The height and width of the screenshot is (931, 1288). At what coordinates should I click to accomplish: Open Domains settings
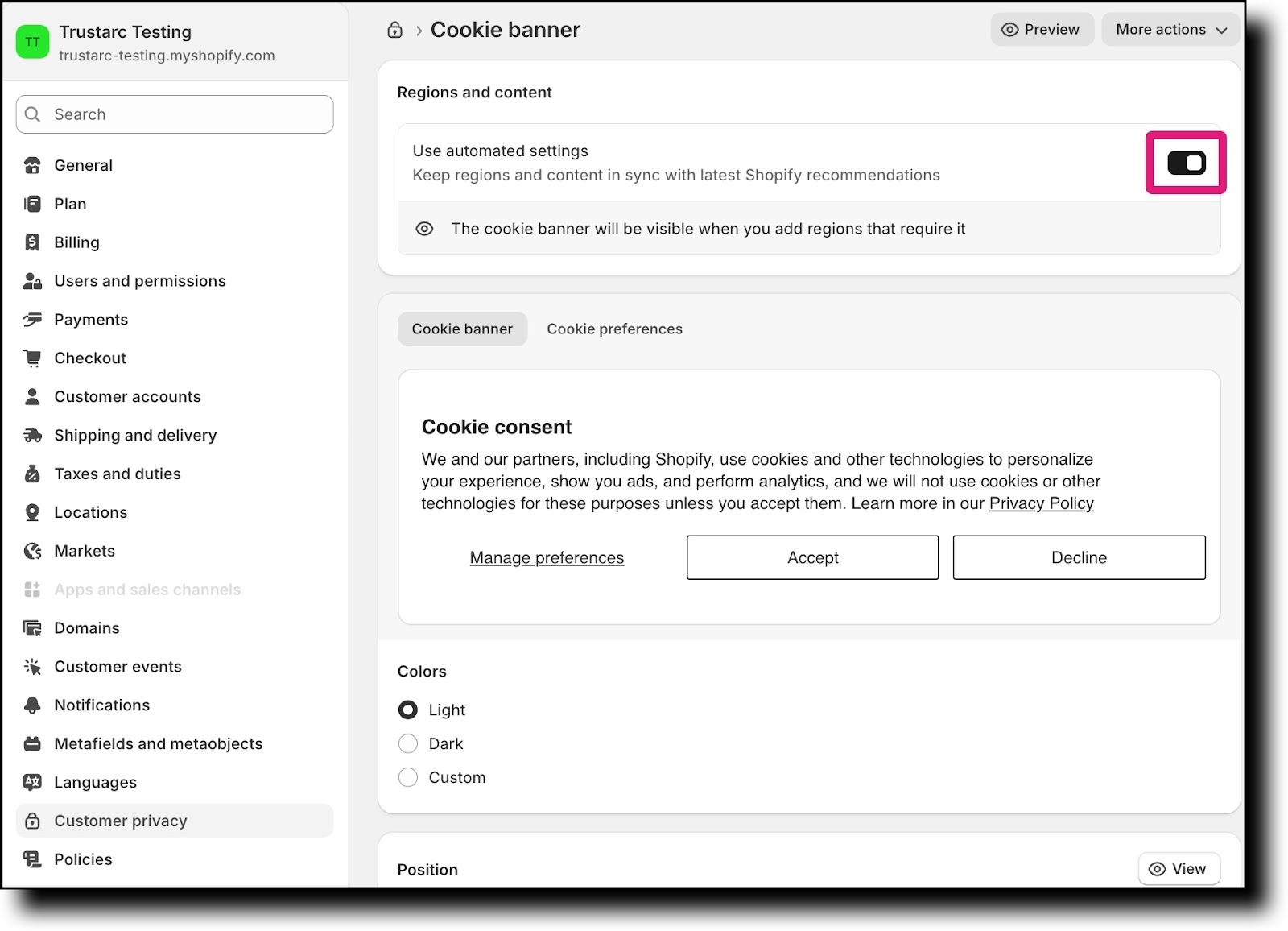(175, 628)
